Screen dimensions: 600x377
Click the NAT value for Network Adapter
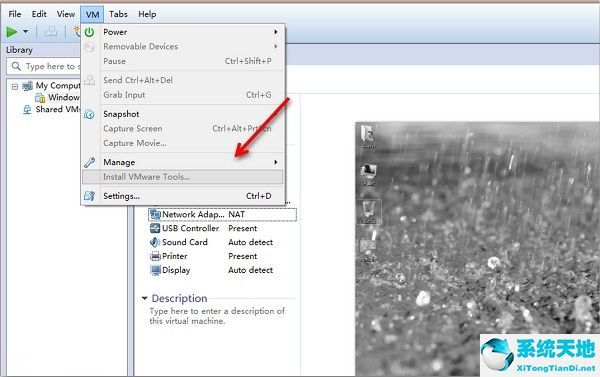point(236,215)
